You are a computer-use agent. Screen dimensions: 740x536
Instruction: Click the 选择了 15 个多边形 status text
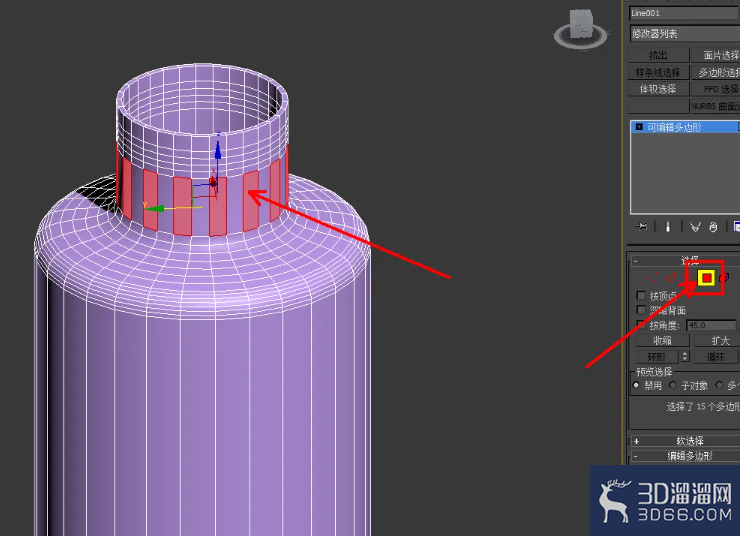click(703, 407)
